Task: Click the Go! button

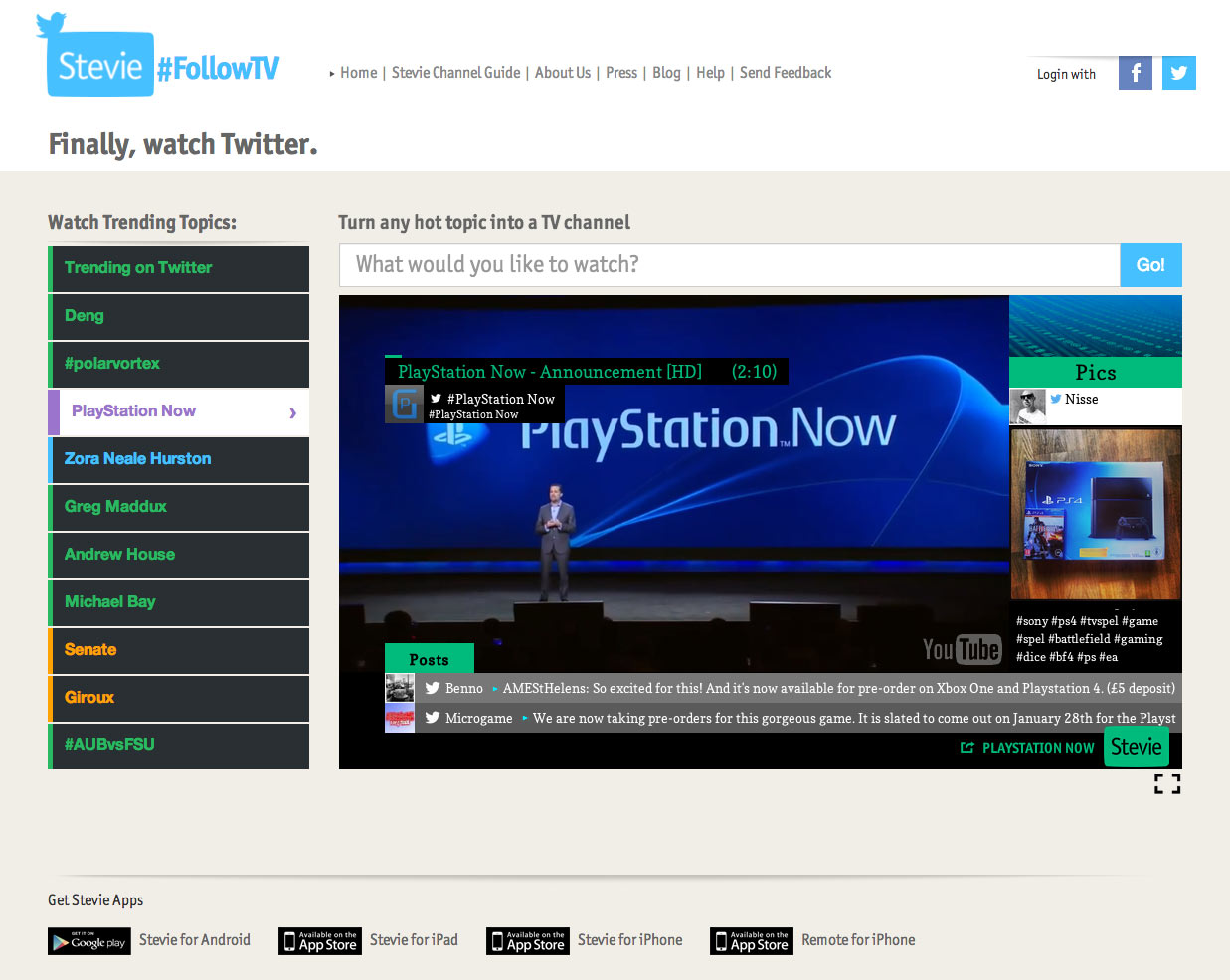Action: (1150, 265)
